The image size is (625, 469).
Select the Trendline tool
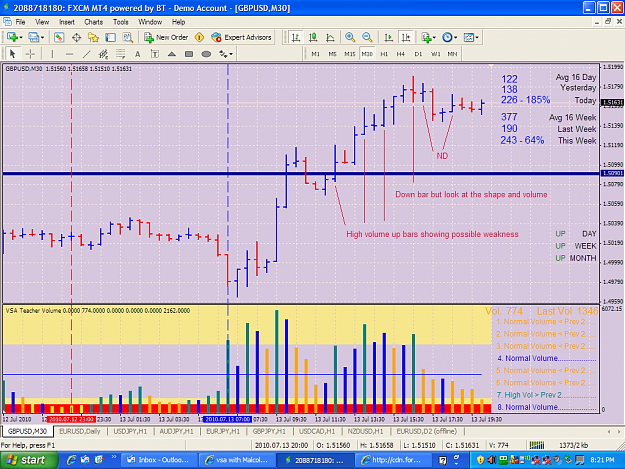tap(86, 54)
